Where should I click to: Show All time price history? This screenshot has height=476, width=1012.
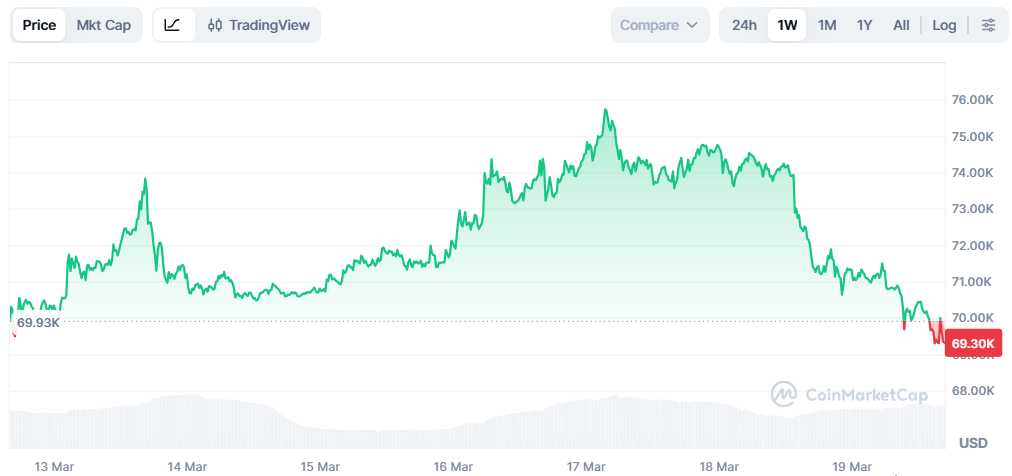pos(901,25)
